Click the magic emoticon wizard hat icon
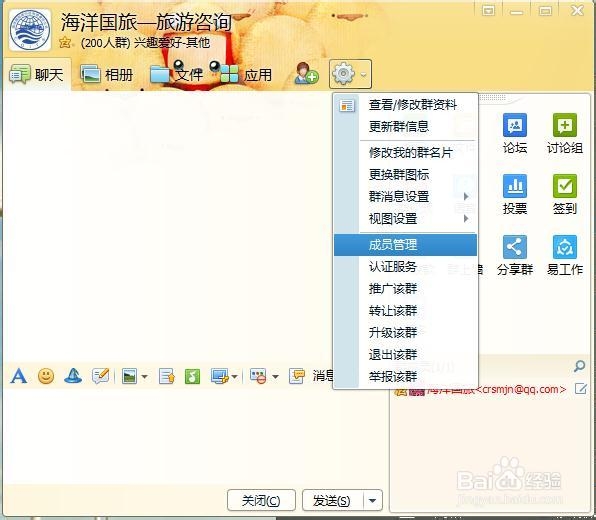596x520 pixels. [x=73, y=376]
